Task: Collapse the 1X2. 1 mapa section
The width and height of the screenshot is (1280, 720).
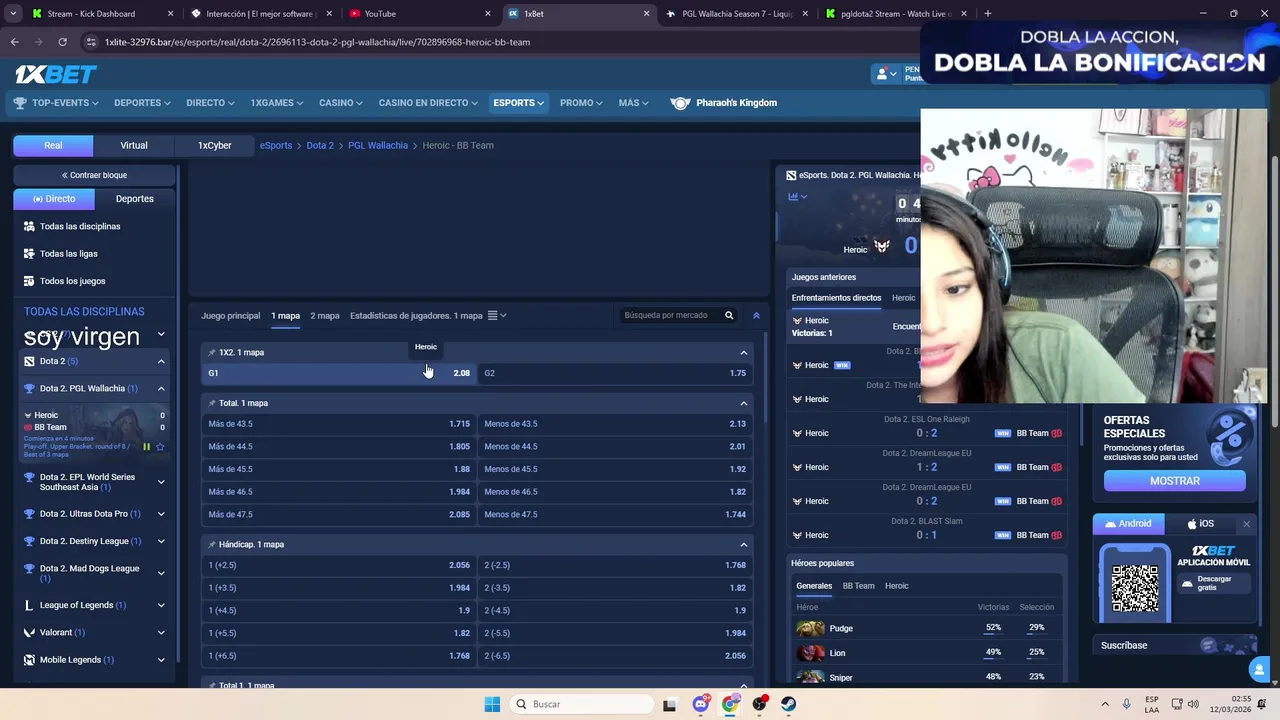Action: pyautogui.click(x=743, y=352)
